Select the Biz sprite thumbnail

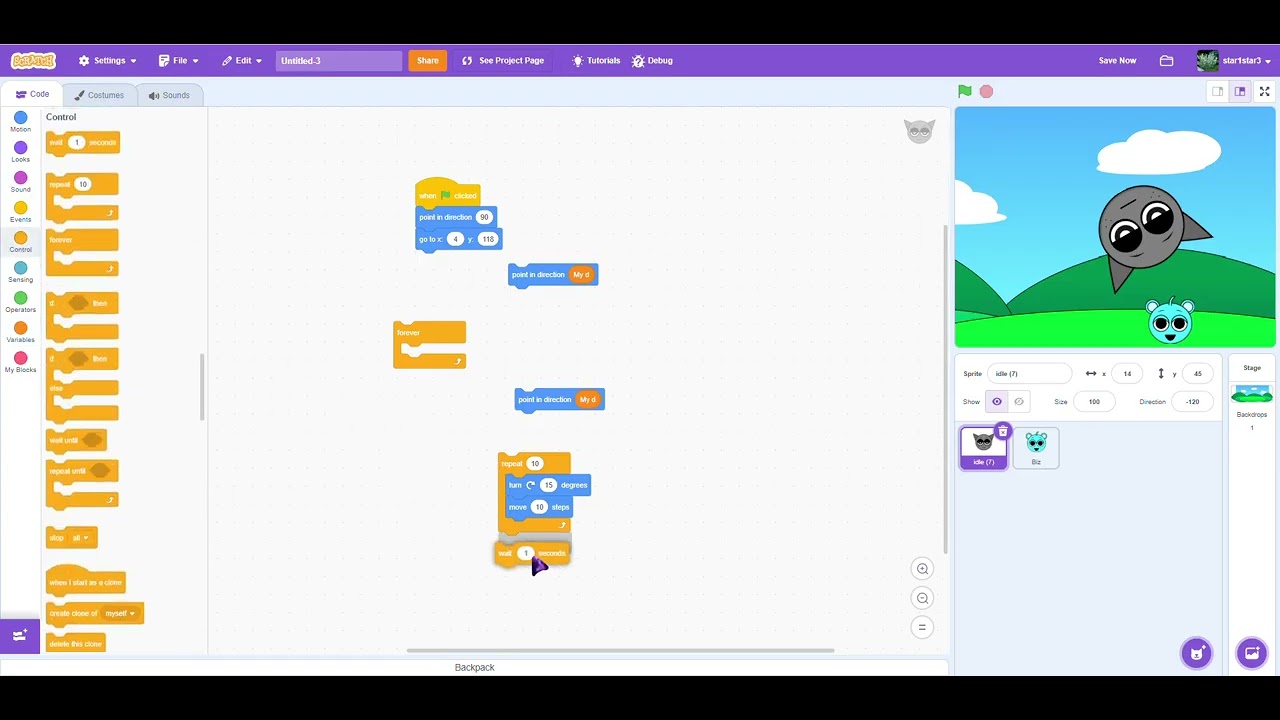coord(1036,447)
